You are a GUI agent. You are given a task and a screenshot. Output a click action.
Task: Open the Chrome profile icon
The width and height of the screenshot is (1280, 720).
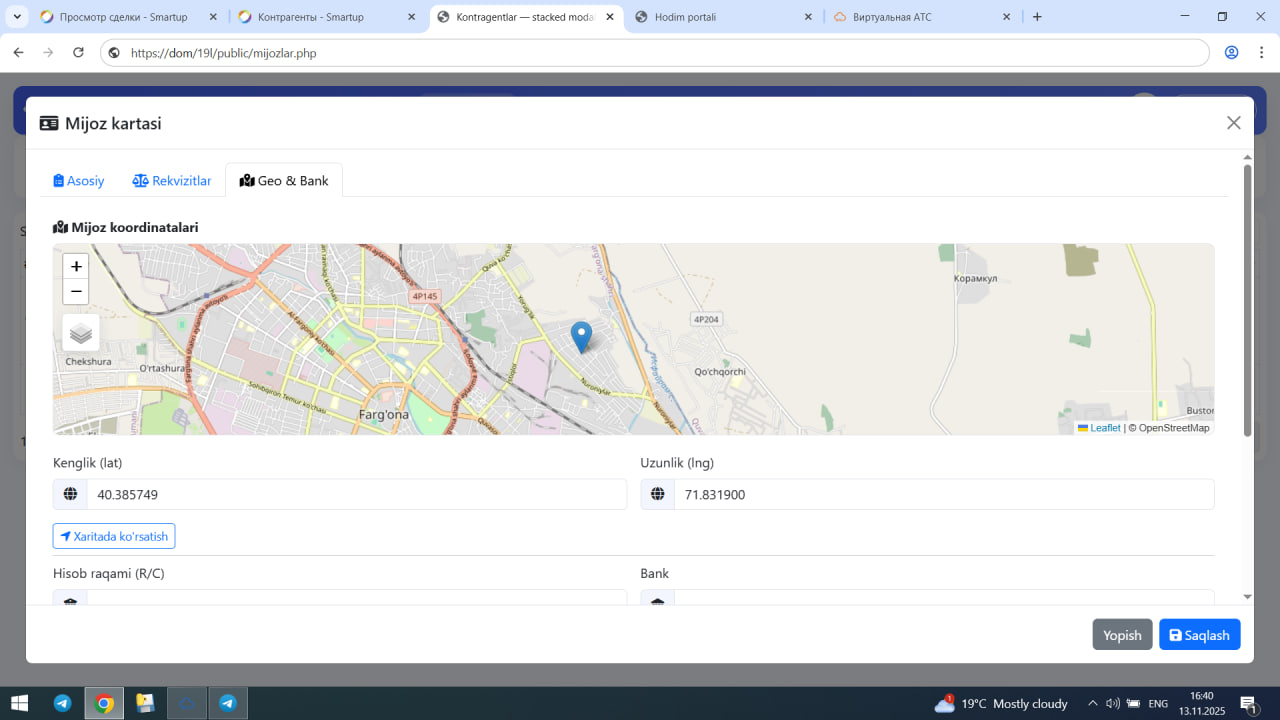tap(1231, 53)
